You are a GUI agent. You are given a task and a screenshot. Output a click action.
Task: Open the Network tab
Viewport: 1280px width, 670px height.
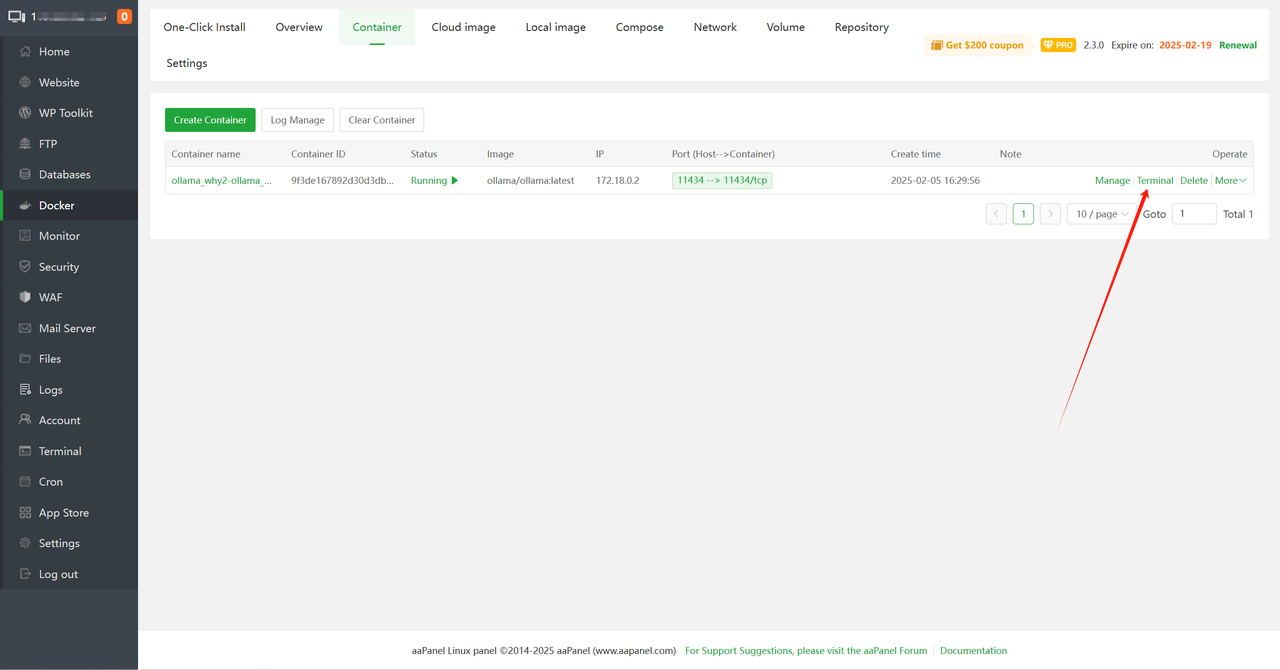(715, 27)
